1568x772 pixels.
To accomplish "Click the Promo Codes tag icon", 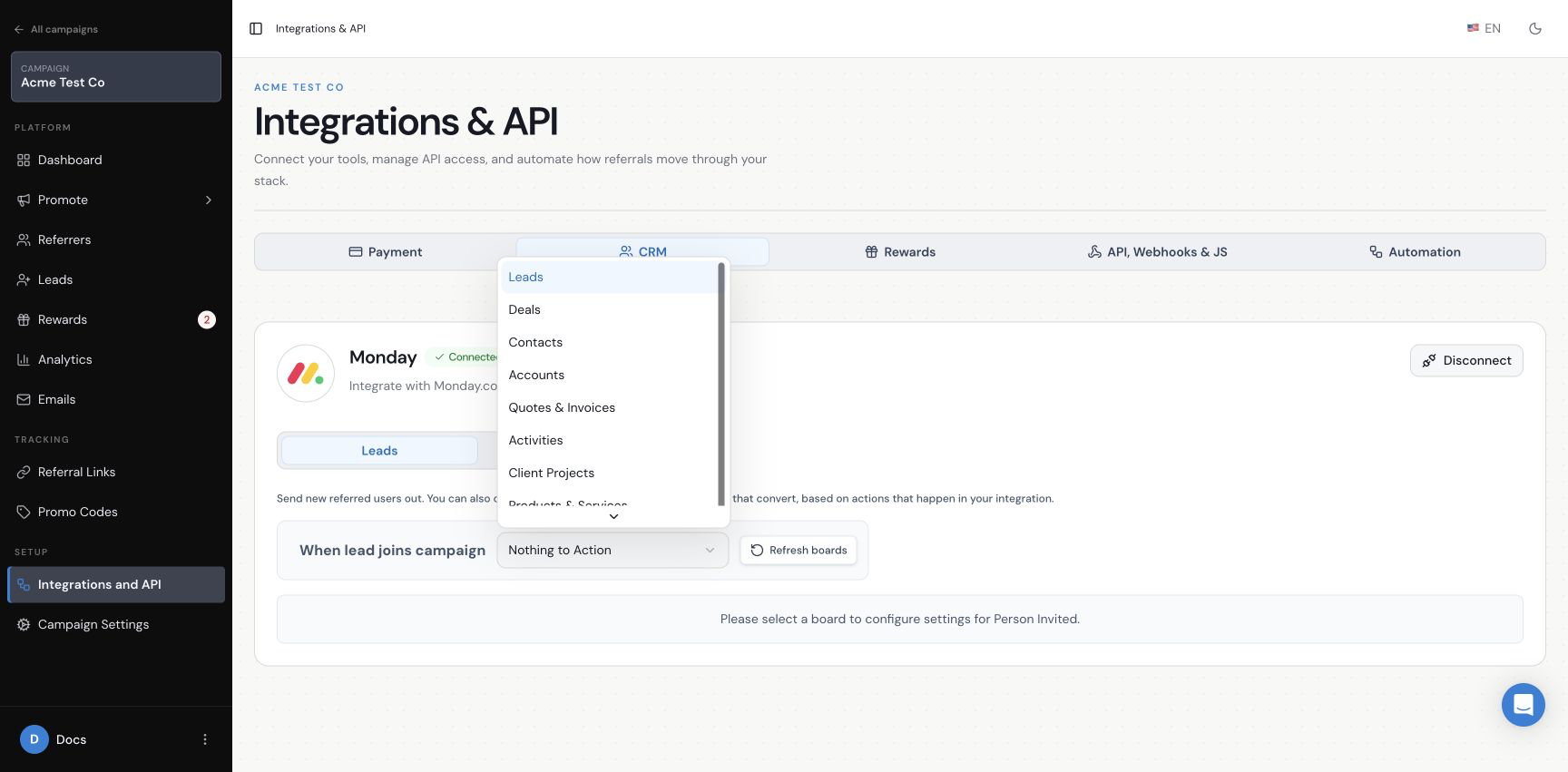I will 24,512.
